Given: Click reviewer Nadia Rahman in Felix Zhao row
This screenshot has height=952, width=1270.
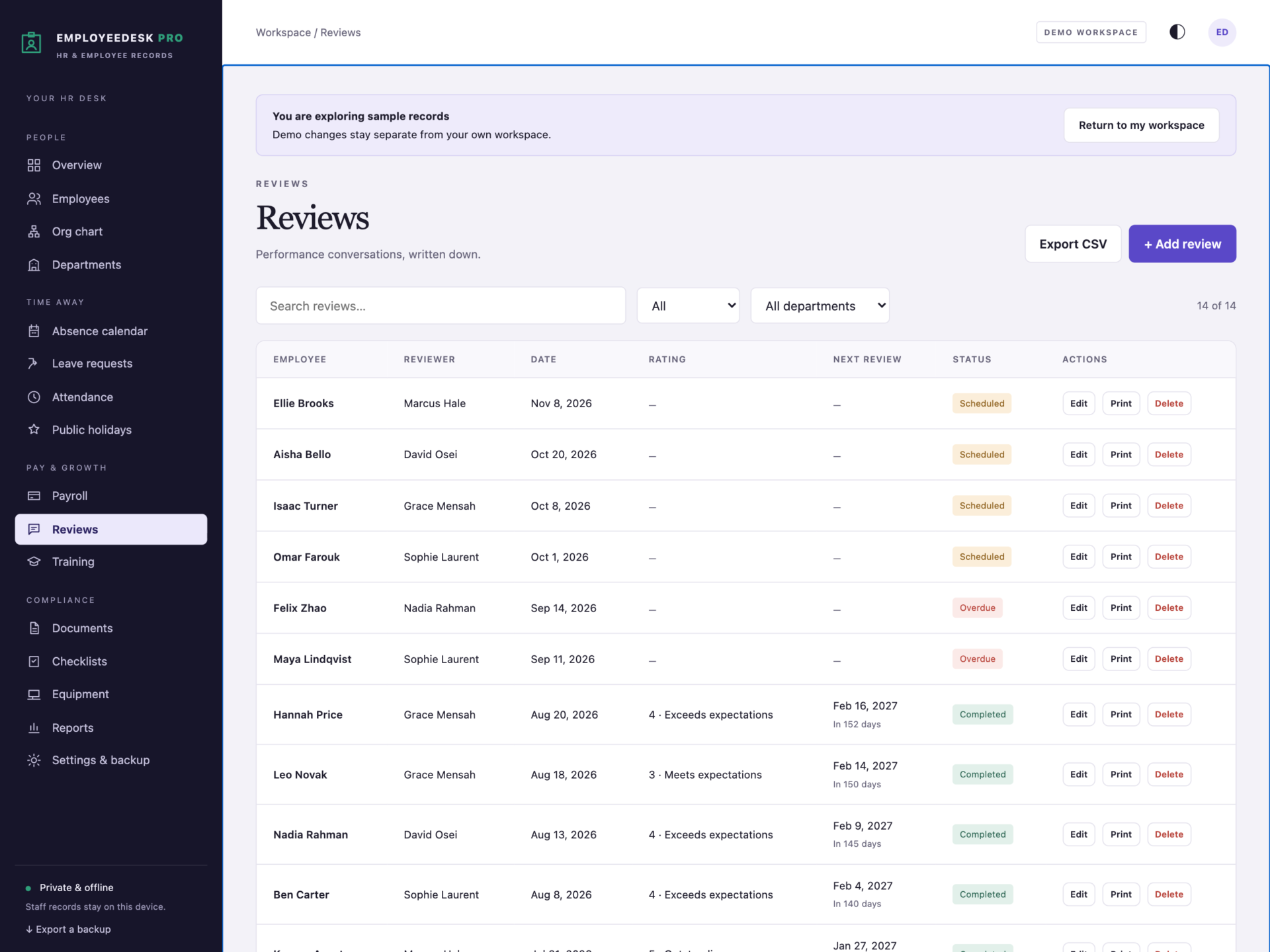Looking at the screenshot, I should [439, 608].
